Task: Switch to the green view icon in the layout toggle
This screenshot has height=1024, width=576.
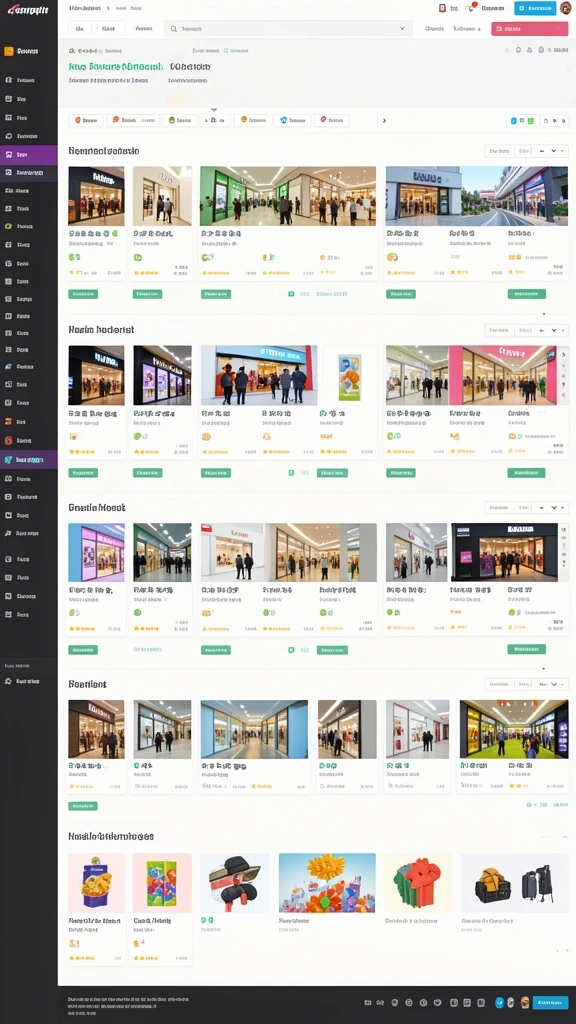Action: click(x=530, y=121)
